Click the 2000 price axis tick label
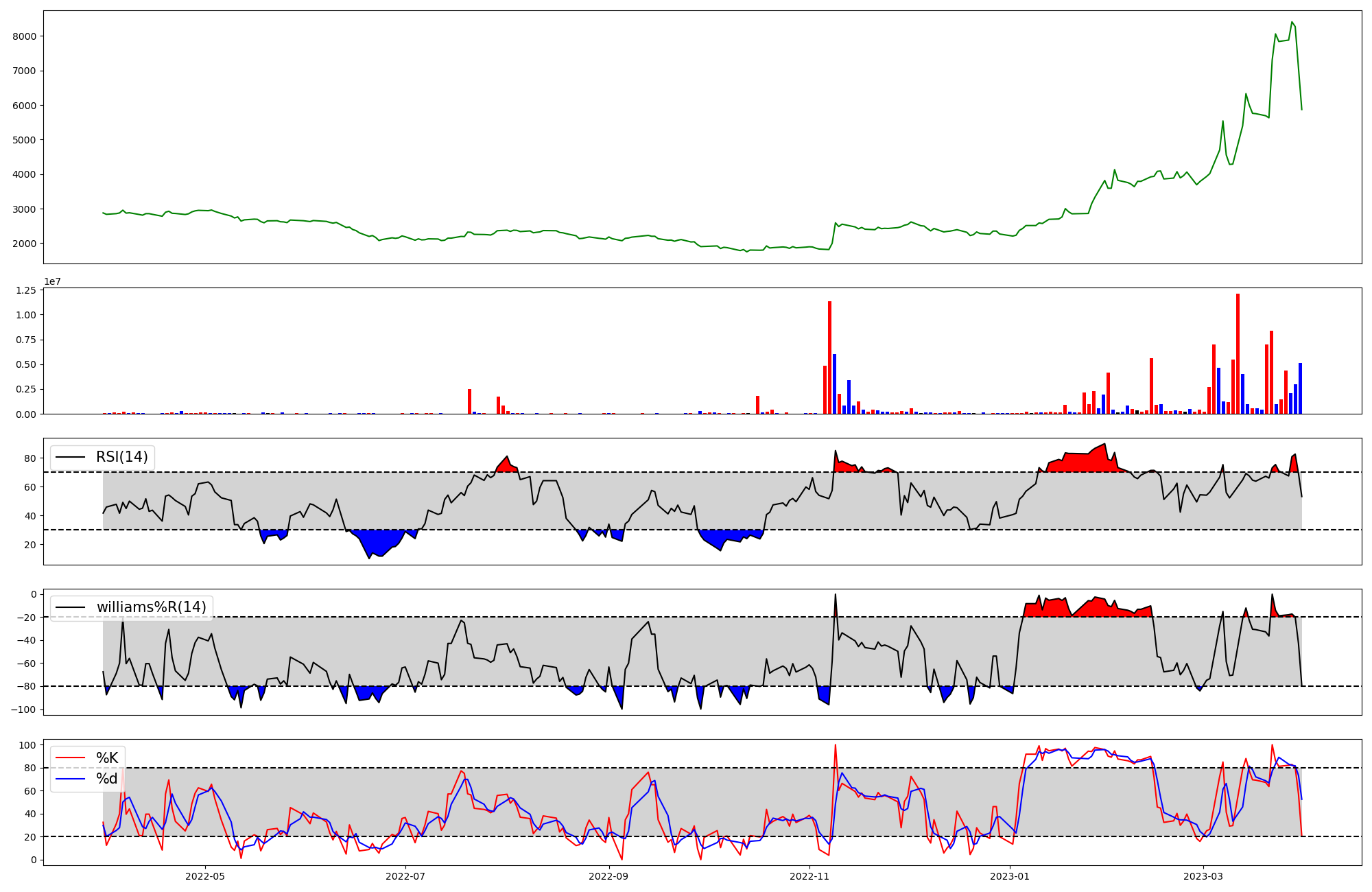The image size is (1372, 892). pos(25,244)
